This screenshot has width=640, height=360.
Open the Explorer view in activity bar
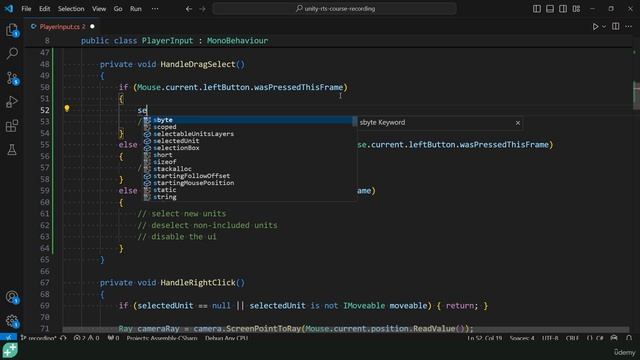pos(12,30)
